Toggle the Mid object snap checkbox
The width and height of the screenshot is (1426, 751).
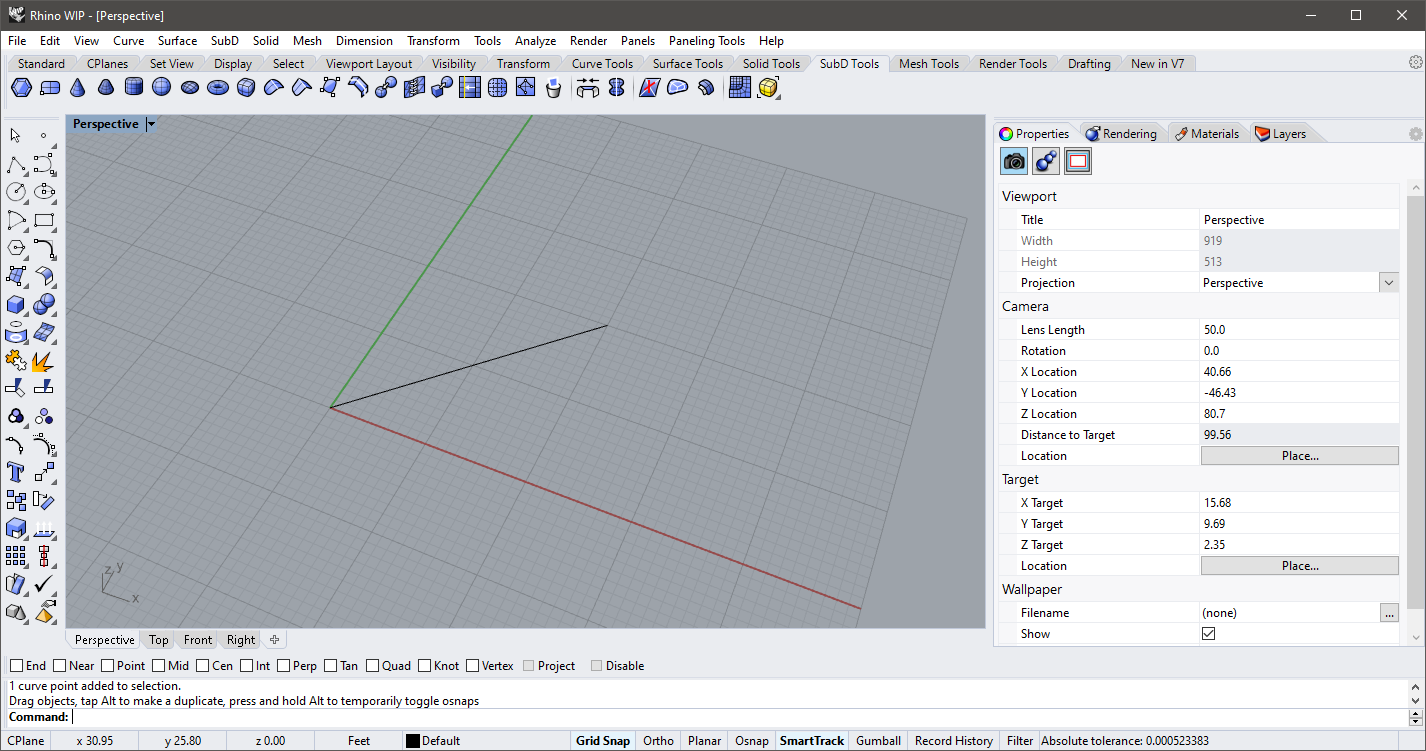[x=160, y=666]
